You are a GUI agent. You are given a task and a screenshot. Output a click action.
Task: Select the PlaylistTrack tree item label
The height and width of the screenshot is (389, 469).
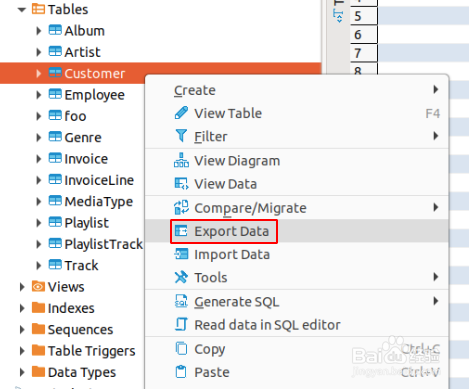104,244
